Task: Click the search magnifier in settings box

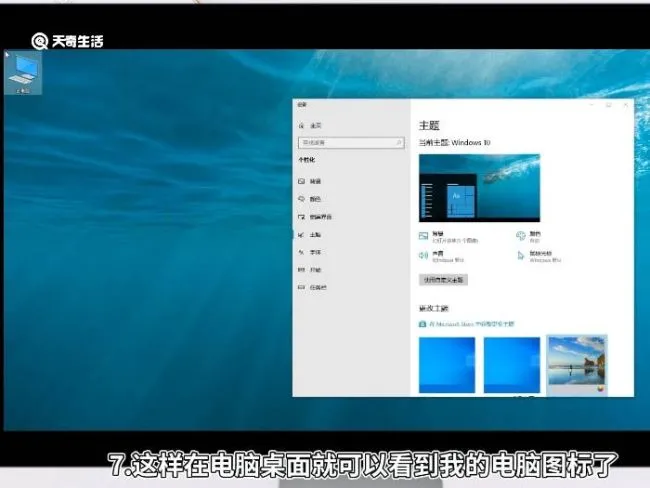Action: click(x=398, y=143)
